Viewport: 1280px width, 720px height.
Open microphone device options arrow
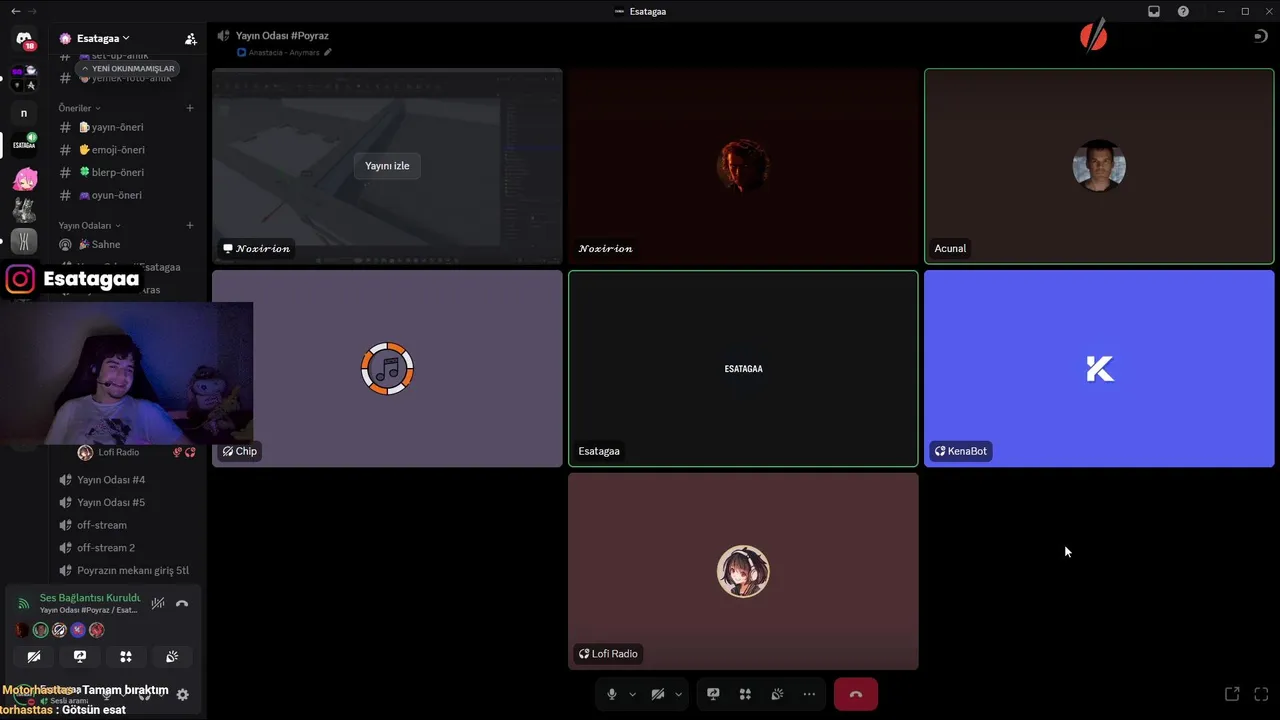click(633, 694)
